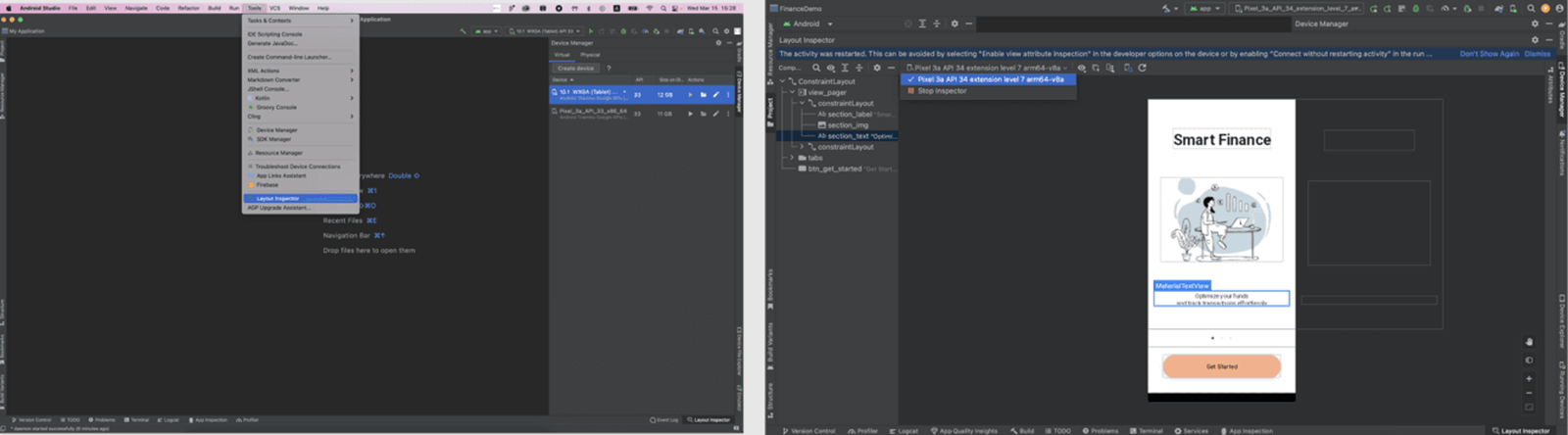
Task: Select checked Pixel 3a API 34 extension entry
Action: [x=989, y=79]
